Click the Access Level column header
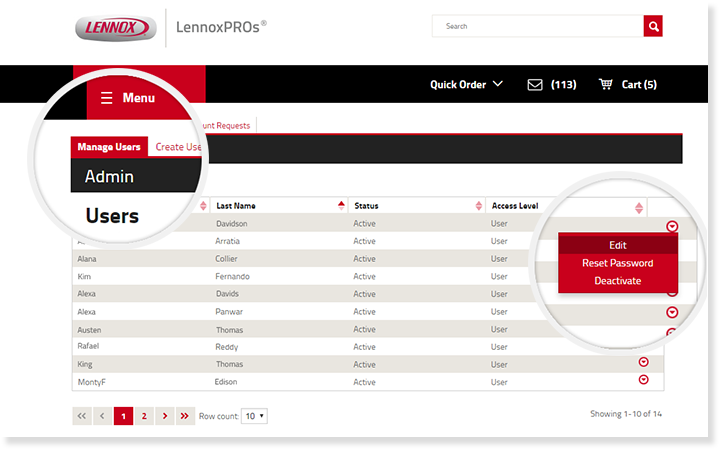Screen dimensions: 719x449 pos(515,206)
